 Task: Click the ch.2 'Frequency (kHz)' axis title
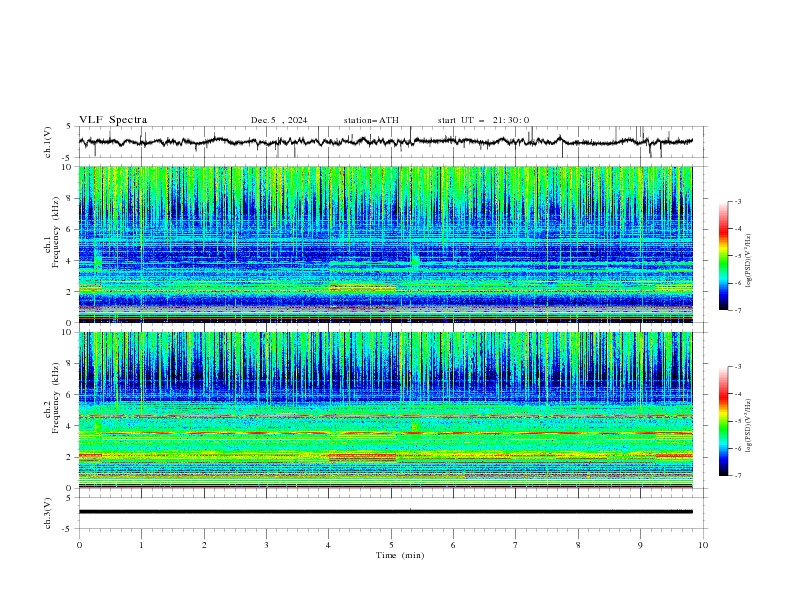(55, 397)
